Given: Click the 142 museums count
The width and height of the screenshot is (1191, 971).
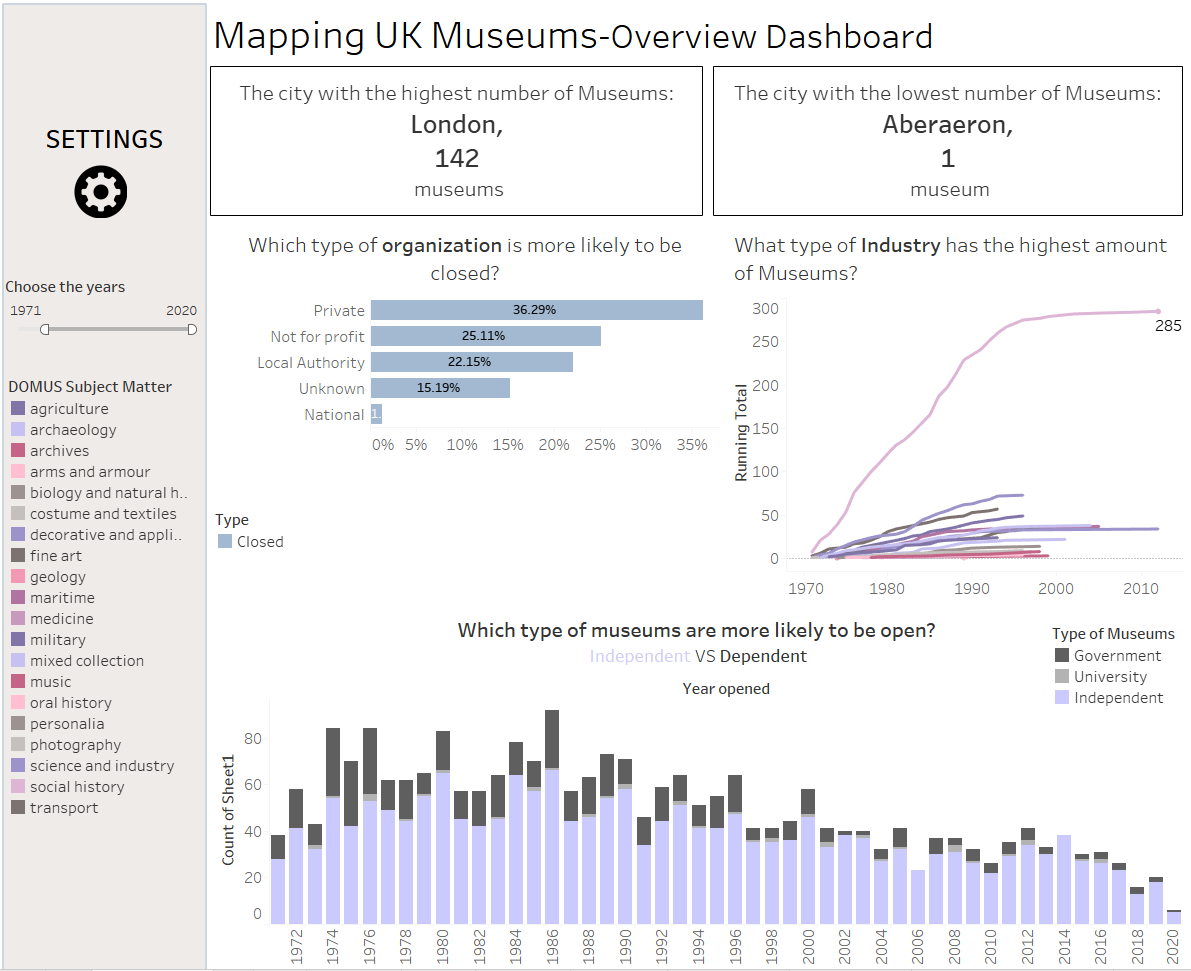Looking at the screenshot, I should 456,158.
